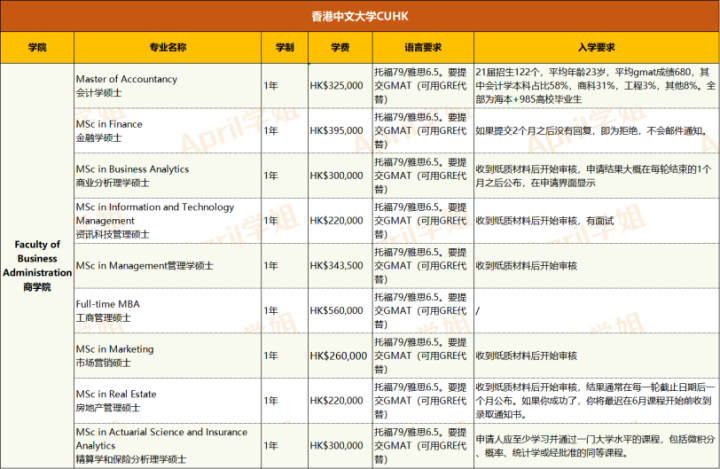The width and height of the screenshot is (720, 469).
Task: Select the MSc in Management管理学硕士 cell
Action: [168, 266]
